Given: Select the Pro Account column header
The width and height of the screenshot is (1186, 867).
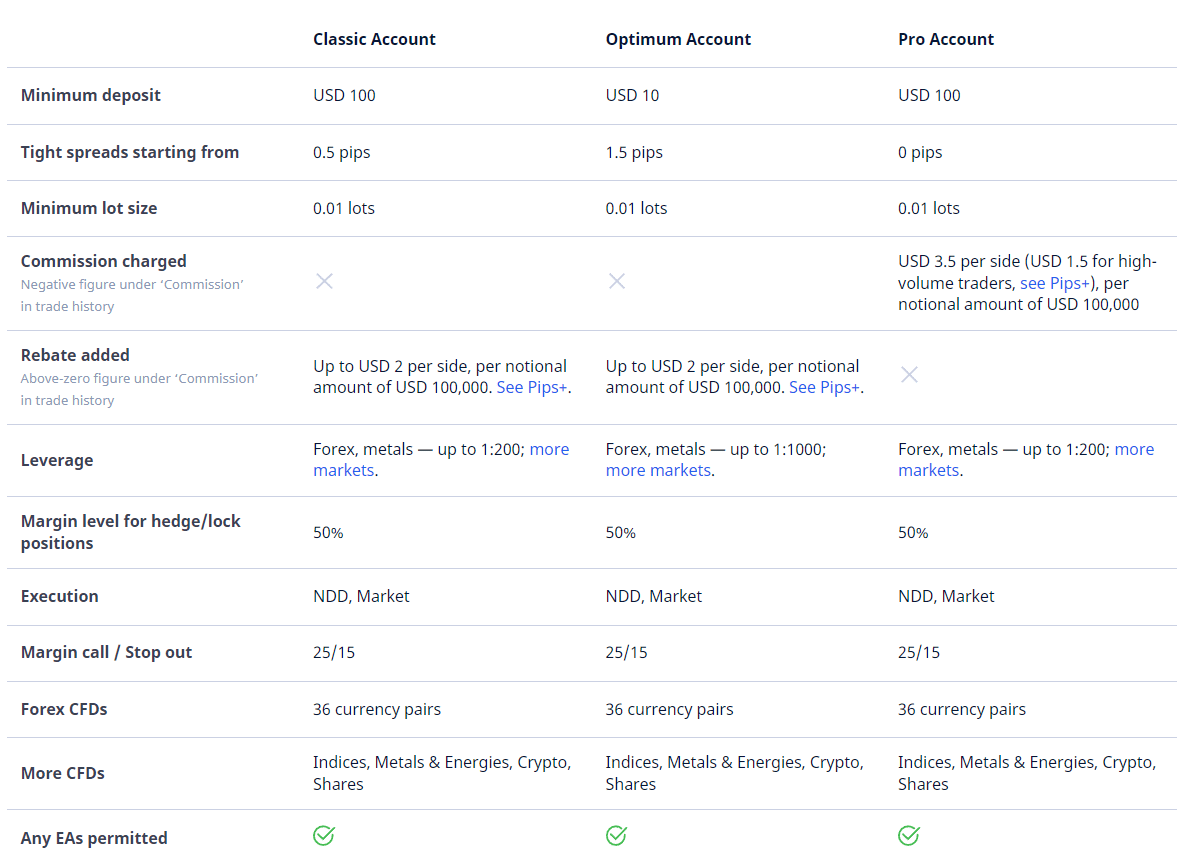Looking at the screenshot, I should [x=946, y=39].
